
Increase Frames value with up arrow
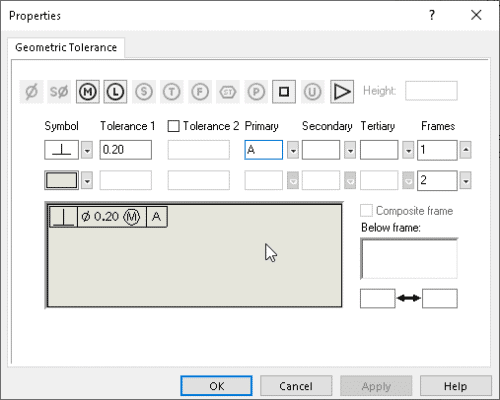tap(466, 150)
